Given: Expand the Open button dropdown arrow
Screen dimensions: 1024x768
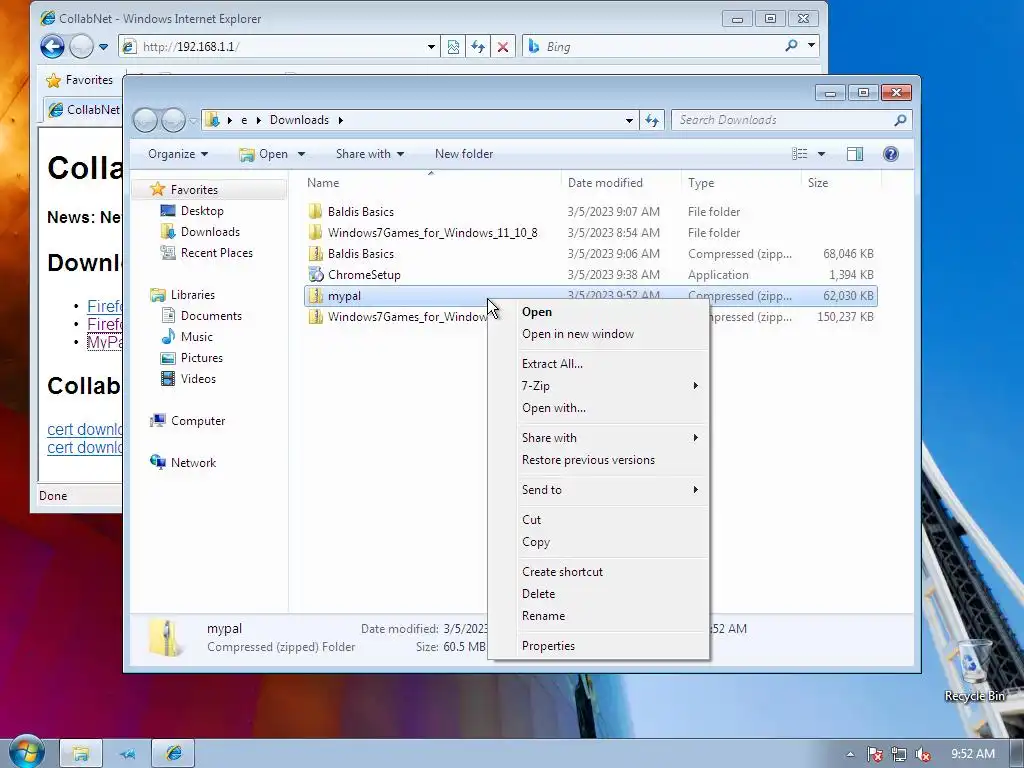Looking at the screenshot, I should click(301, 154).
